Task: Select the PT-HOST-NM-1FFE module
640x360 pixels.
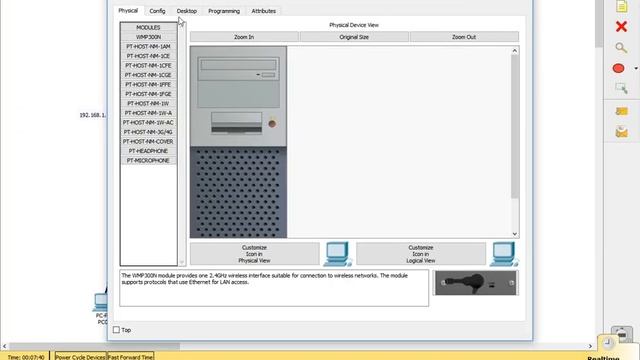Action: [148, 84]
